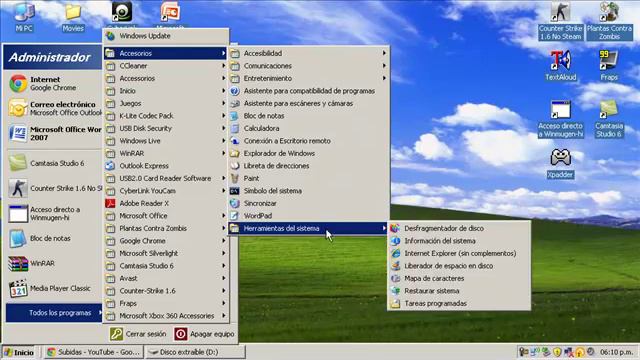Open Desfragmentador de disco
The height and width of the screenshot is (360, 640).
(459, 229)
